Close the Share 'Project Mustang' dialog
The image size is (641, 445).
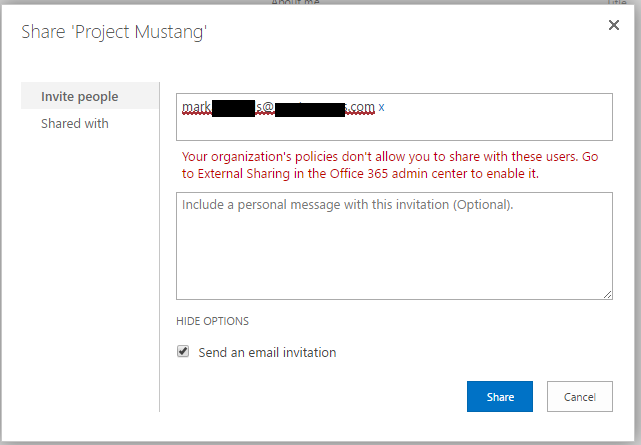pos(614,25)
